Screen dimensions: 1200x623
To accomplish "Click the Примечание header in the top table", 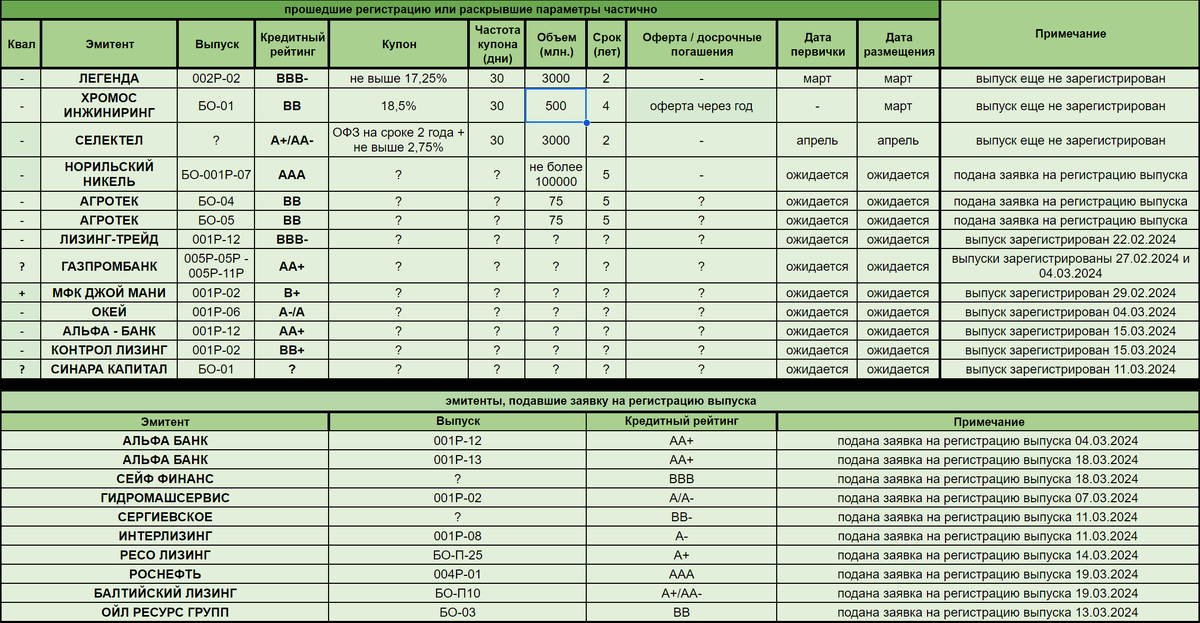I will pyautogui.click(x=1070, y=34).
